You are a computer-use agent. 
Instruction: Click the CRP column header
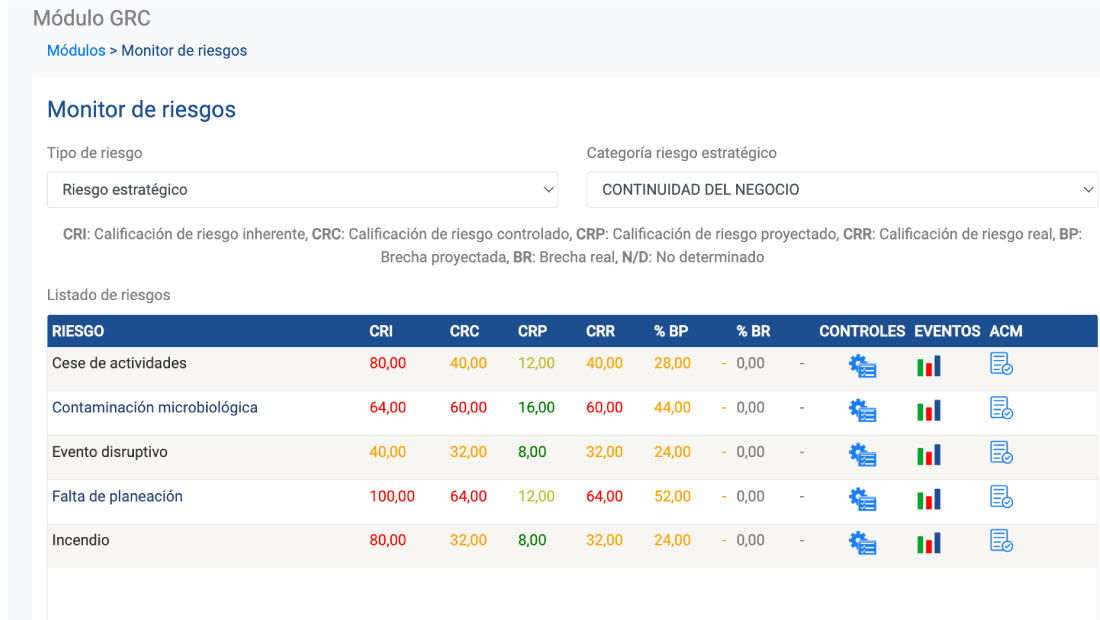tap(532, 331)
